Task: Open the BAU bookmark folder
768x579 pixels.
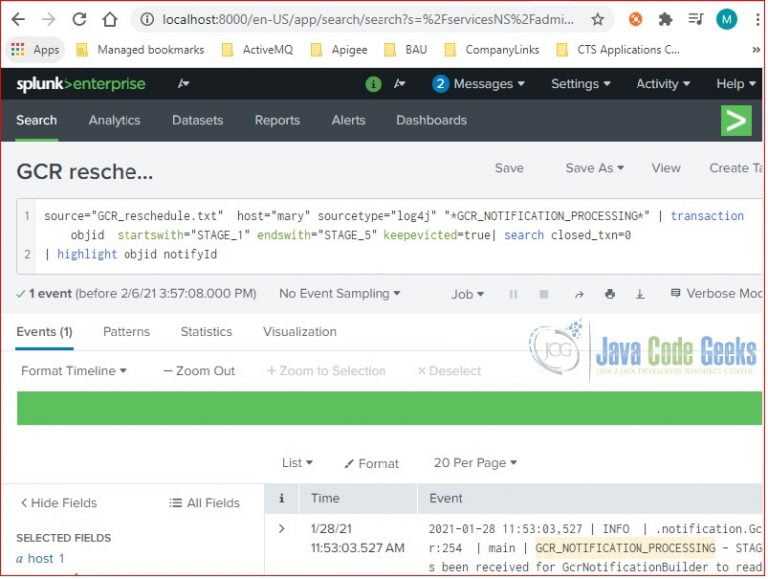Action: click(406, 49)
